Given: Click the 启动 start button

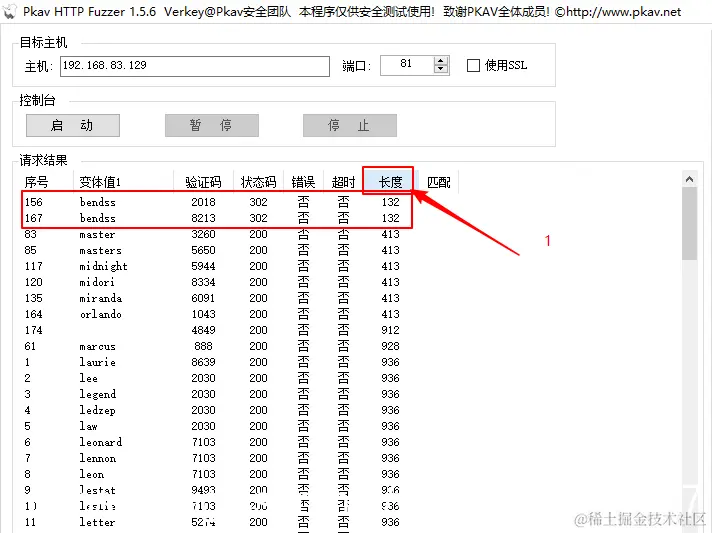Looking at the screenshot, I should (x=73, y=125).
